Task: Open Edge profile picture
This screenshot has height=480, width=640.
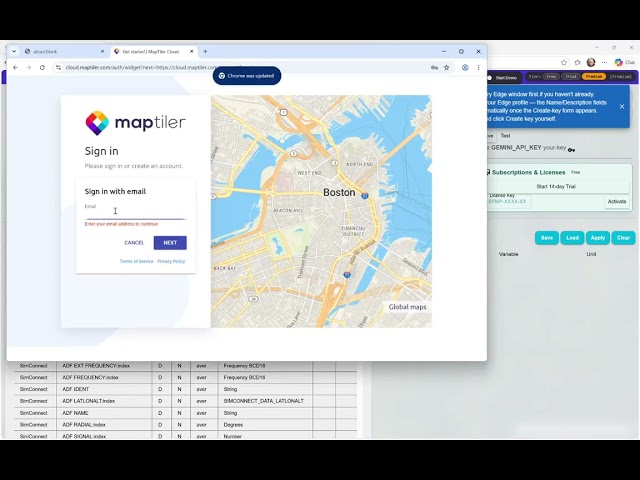Action: tap(591, 62)
